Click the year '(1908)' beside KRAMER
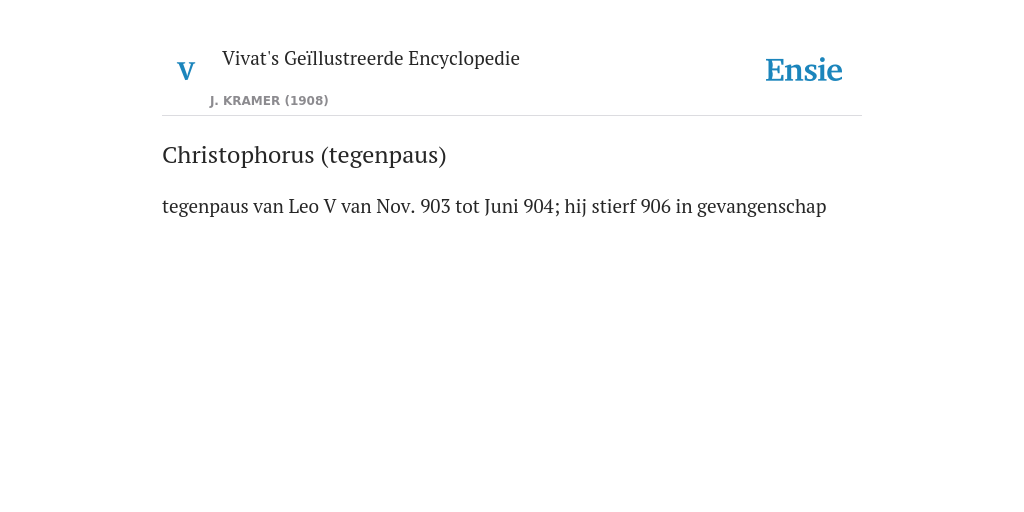Viewport: 1024px width, 512px height. (x=306, y=101)
